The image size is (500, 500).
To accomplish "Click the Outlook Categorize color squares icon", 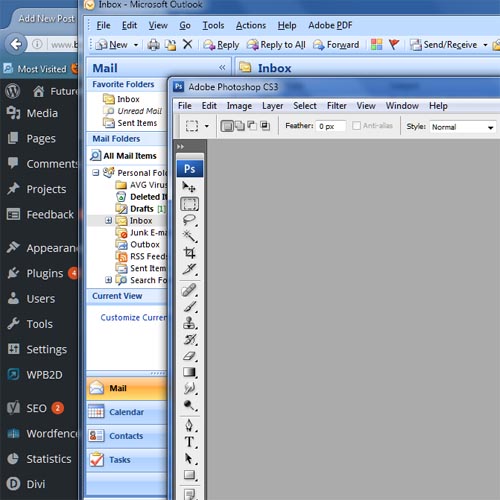I will pos(376,44).
